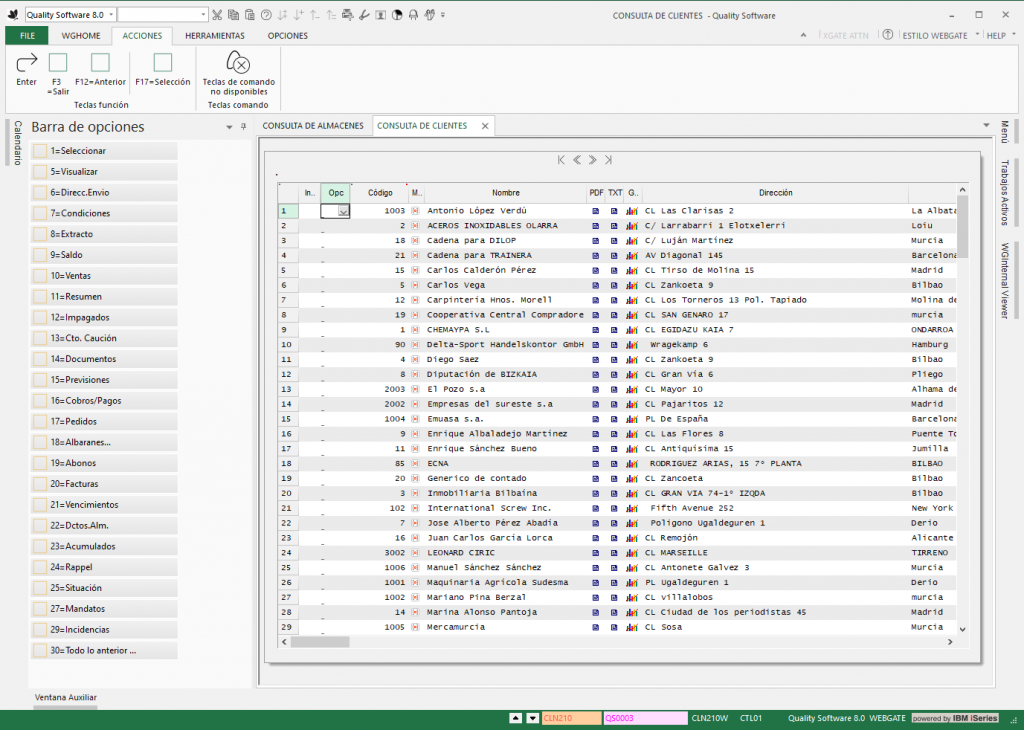Switch to the WGHOME ribbon tab
This screenshot has height=730, width=1024.
(x=81, y=36)
